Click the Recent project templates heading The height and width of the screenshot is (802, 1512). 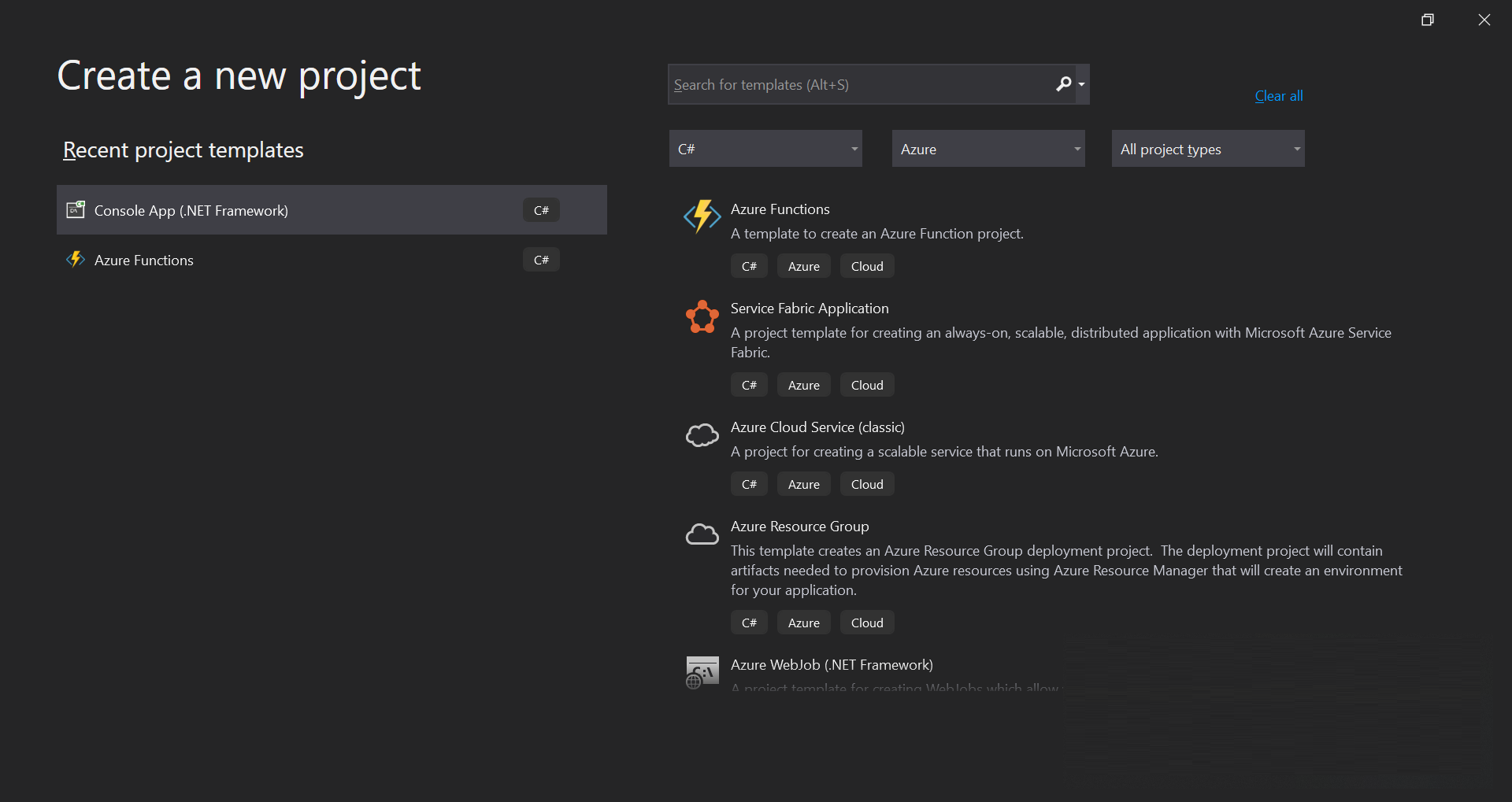(183, 150)
